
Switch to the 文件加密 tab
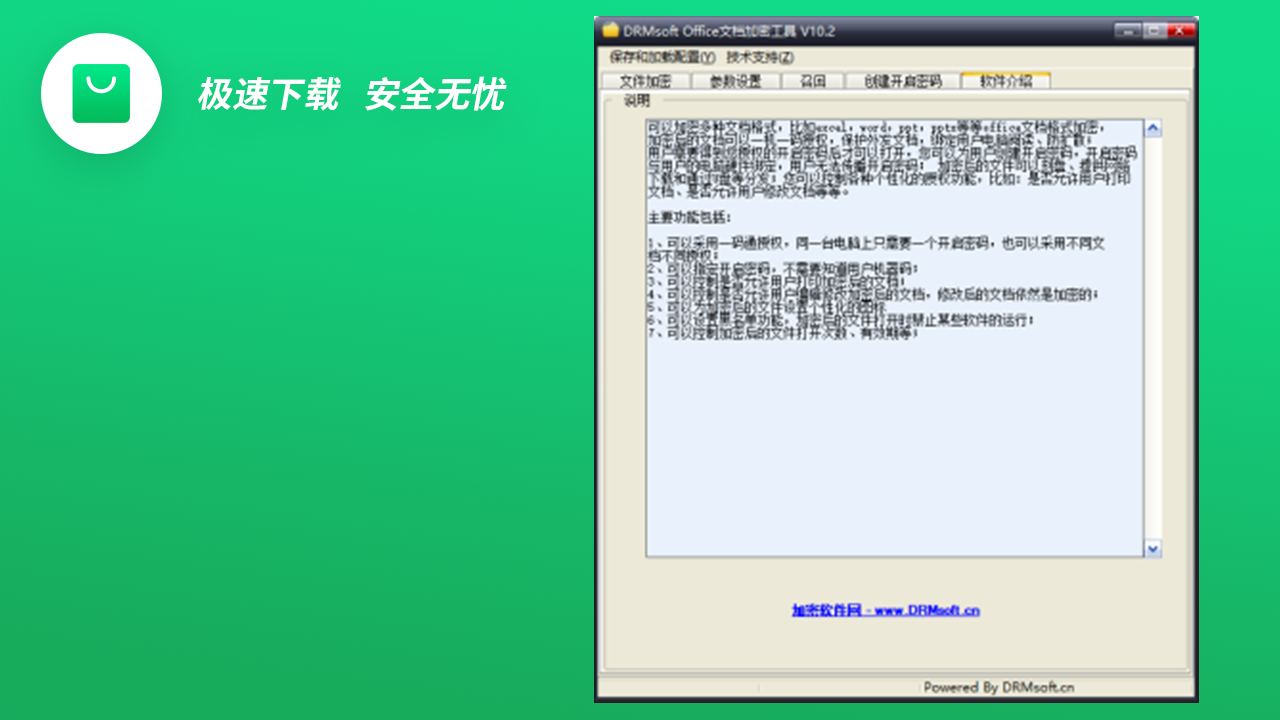point(645,80)
